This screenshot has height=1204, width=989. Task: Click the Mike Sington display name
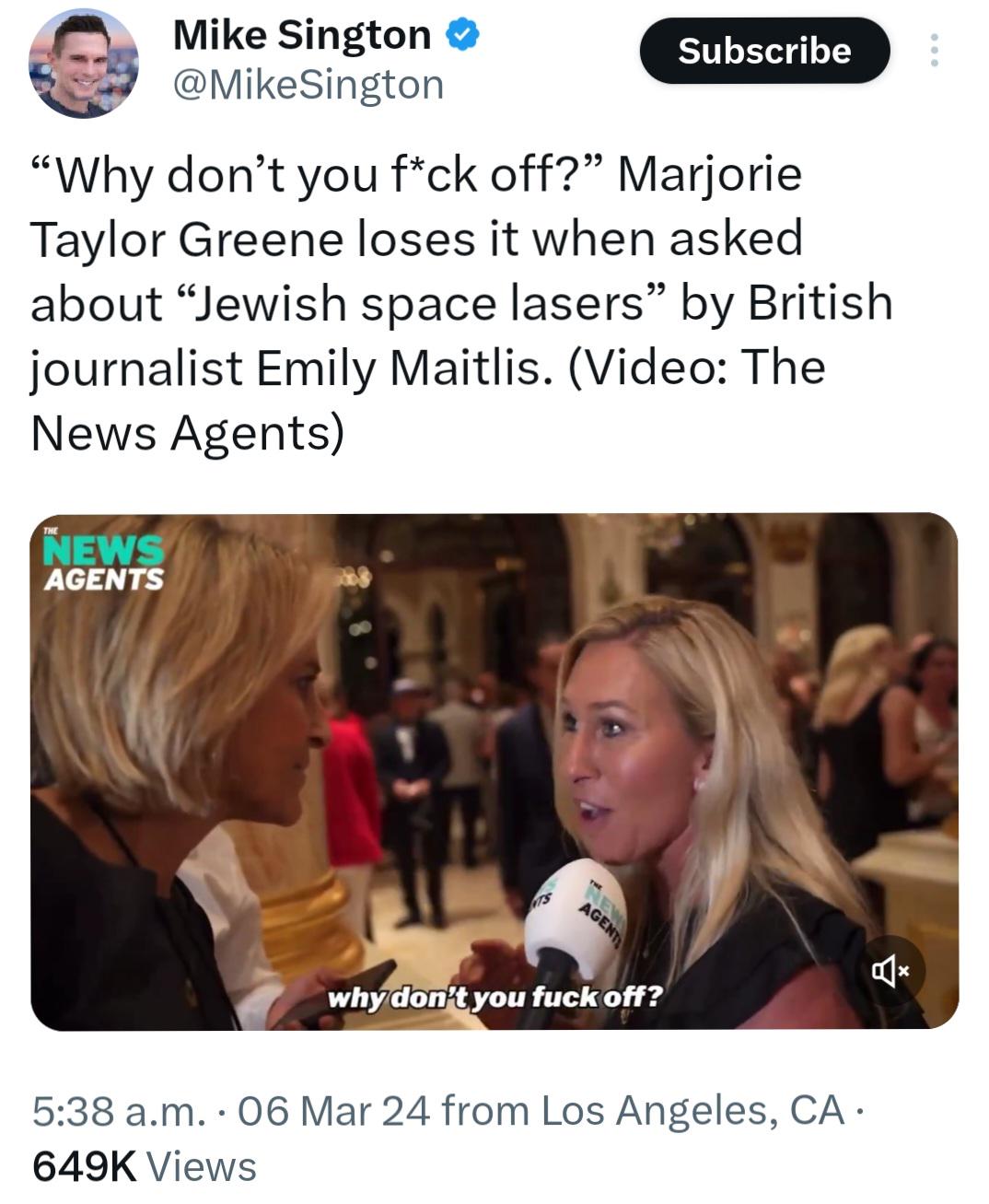click(x=301, y=36)
